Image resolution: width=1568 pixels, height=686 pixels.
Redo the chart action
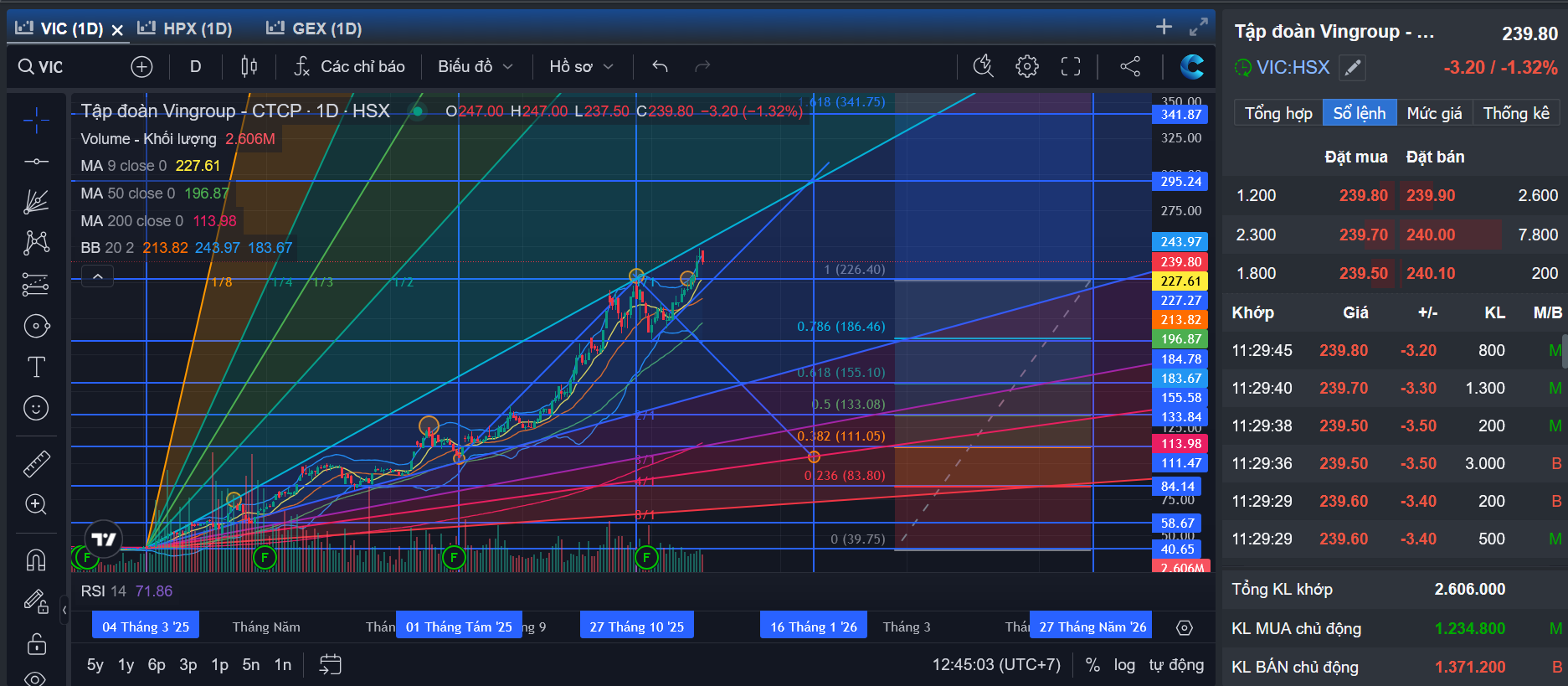click(702, 67)
